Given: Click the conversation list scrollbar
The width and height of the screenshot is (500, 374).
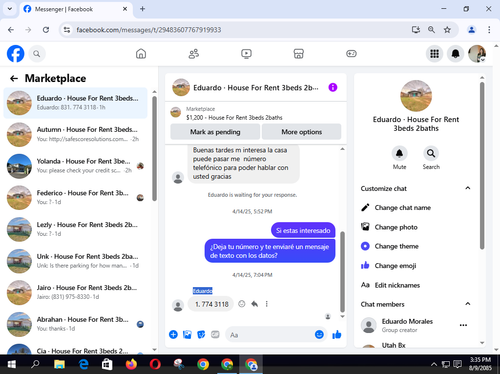Looking at the screenshot, I should click(x=154, y=148).
